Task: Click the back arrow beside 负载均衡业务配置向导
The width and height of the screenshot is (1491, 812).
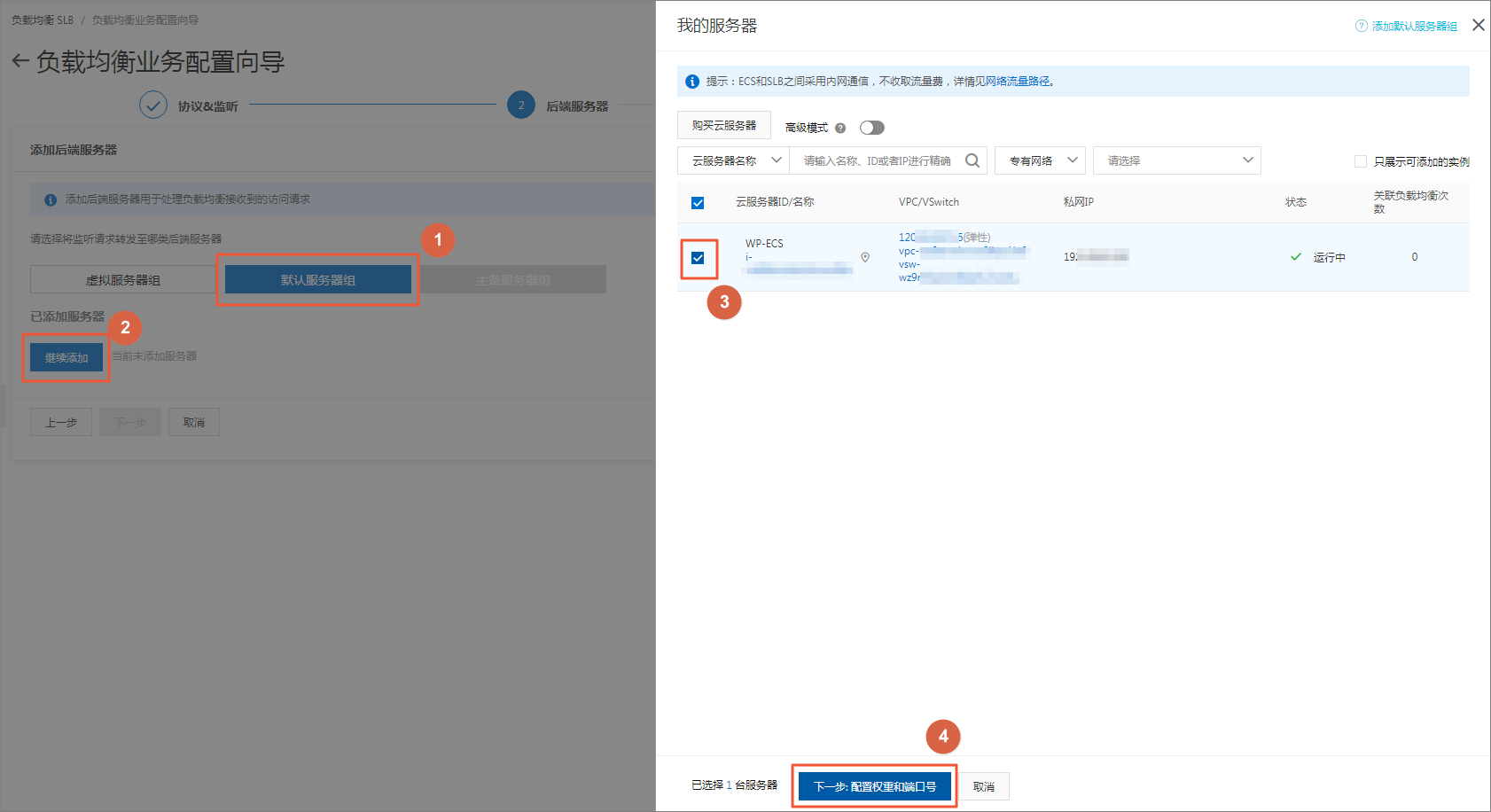Action: (20, 61)
